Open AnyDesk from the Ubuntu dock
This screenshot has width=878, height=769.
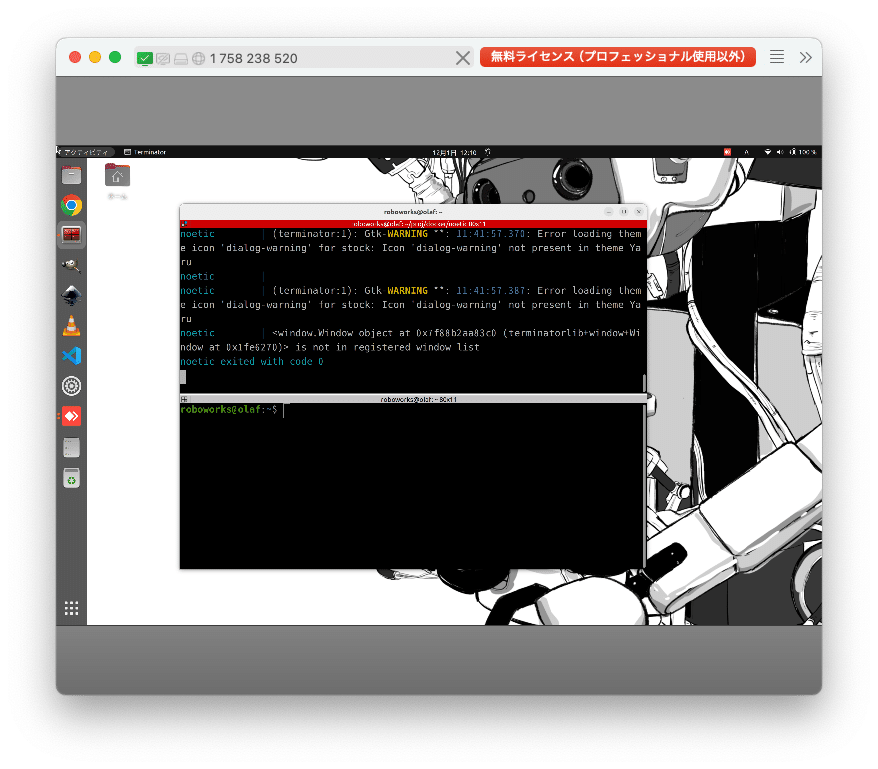tap(71, 416)
